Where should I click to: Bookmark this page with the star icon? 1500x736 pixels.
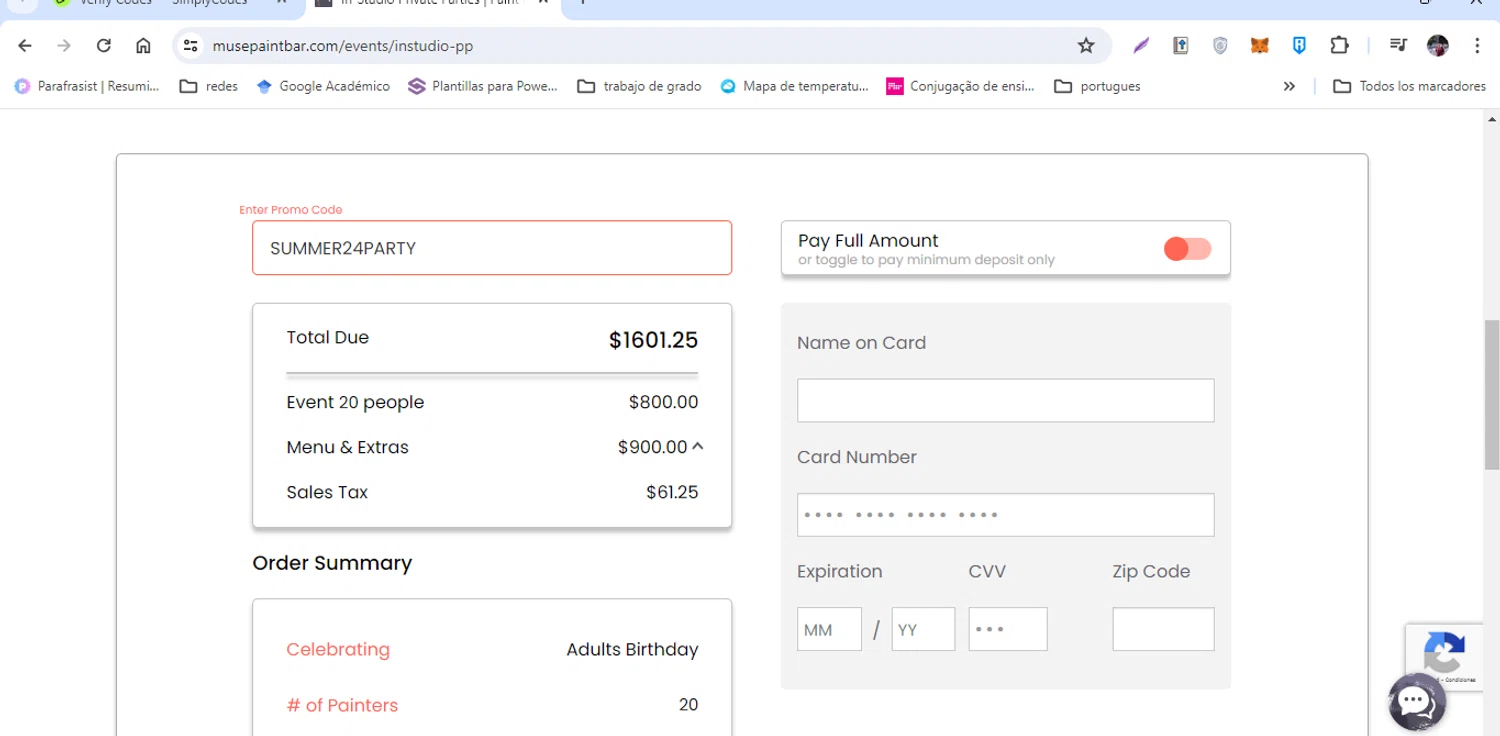[1086, 46]
